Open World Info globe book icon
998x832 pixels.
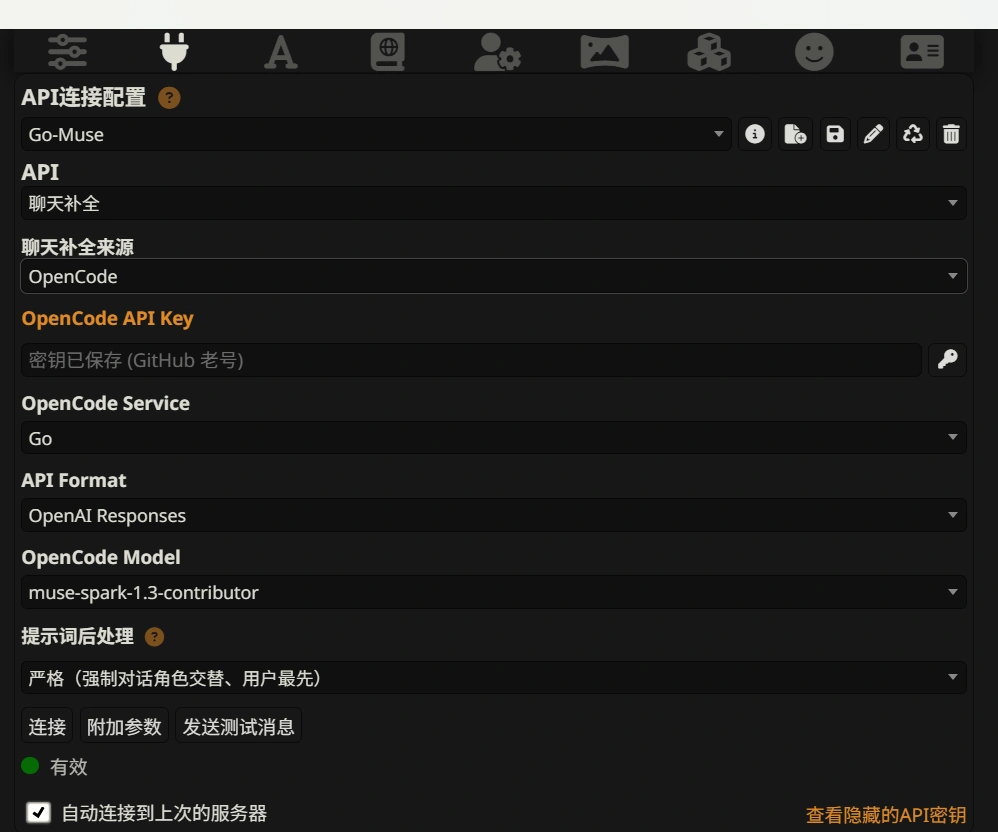(x=388, y=52)
